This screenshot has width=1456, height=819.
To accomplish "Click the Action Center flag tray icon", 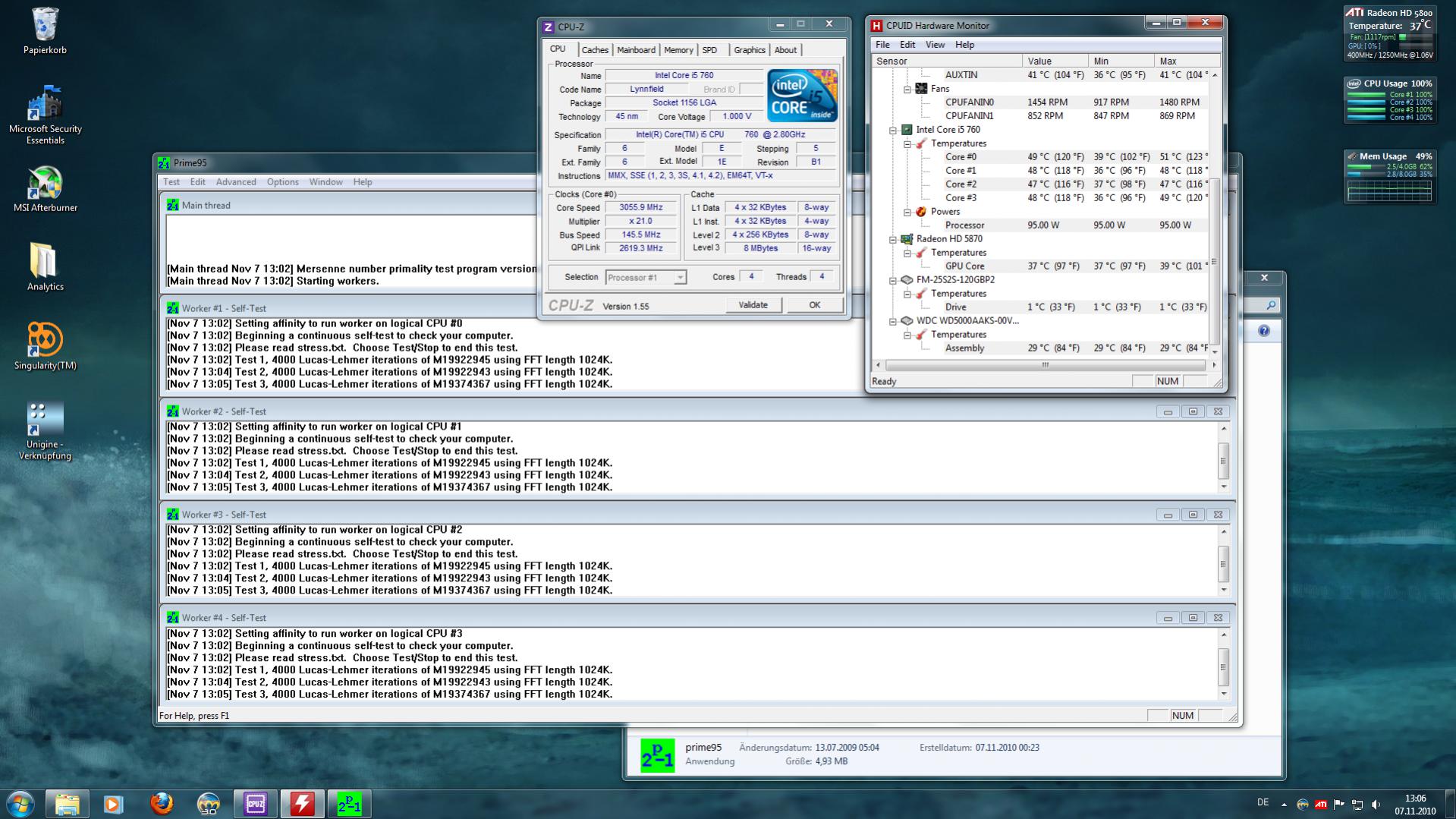I will coord(1339,804).
